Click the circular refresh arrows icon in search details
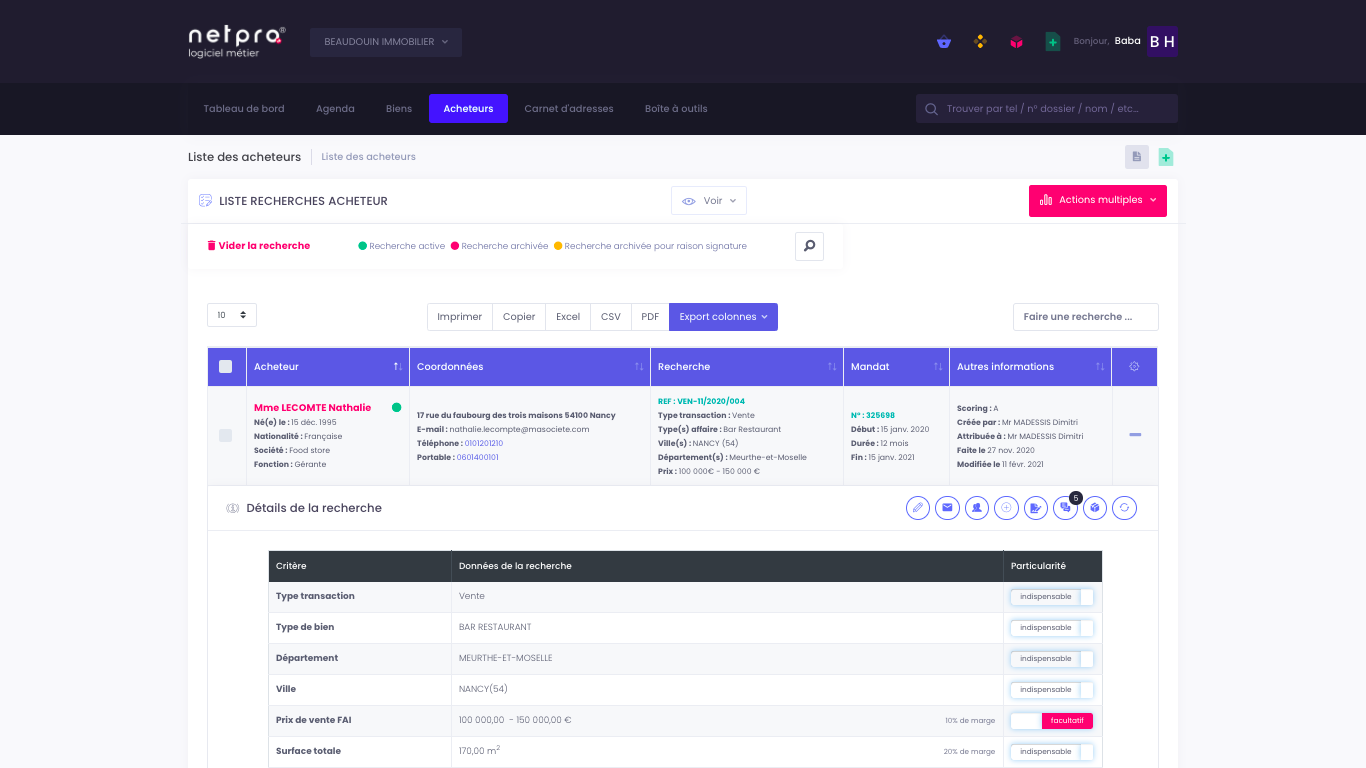The image size is (1366, 768). [x=1124, y=508]
